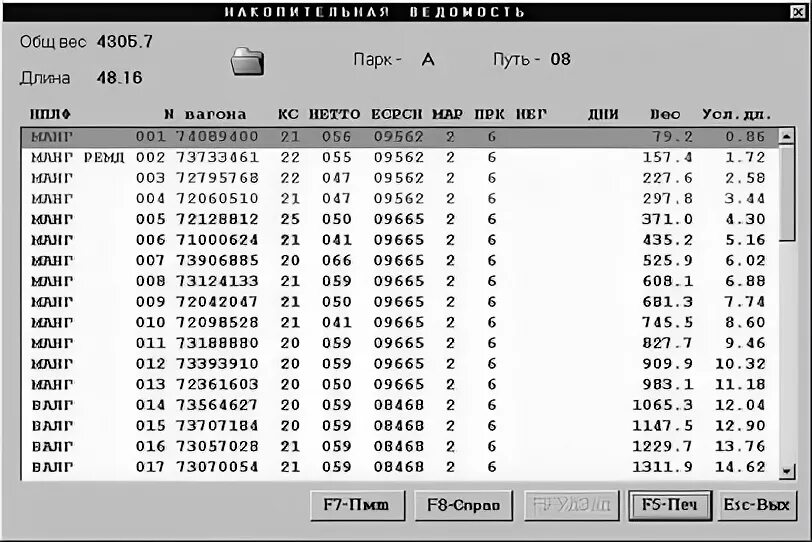
Task: Click the F7-Пмт button
Action: [357, 505]
